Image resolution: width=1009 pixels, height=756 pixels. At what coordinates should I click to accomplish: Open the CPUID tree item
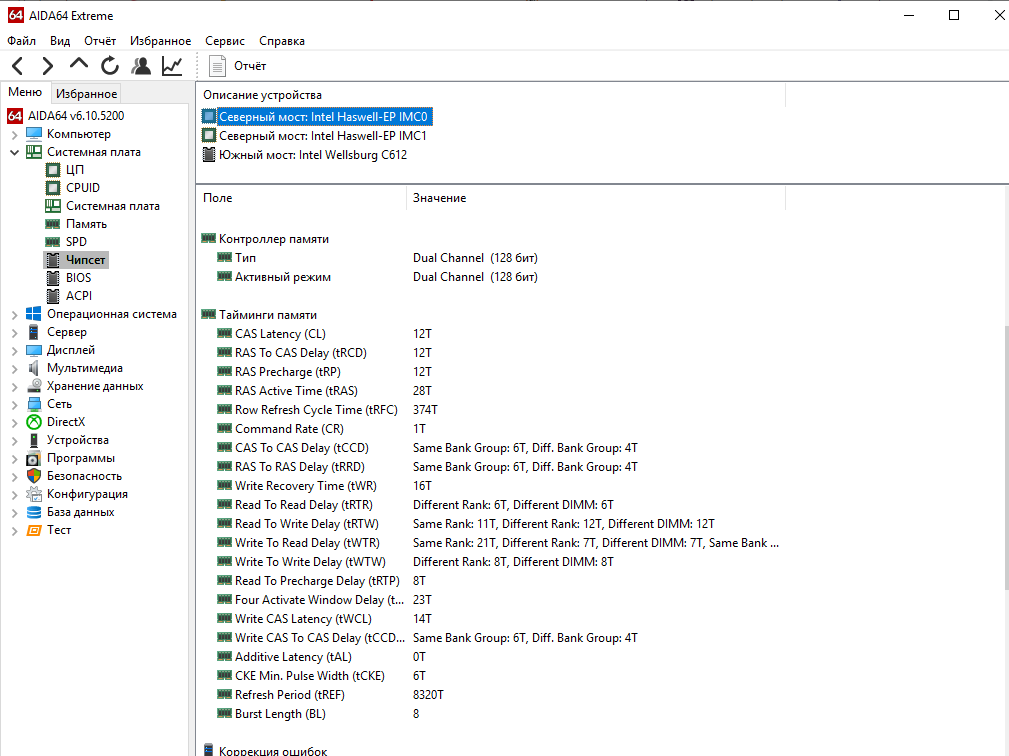[83, 188]
